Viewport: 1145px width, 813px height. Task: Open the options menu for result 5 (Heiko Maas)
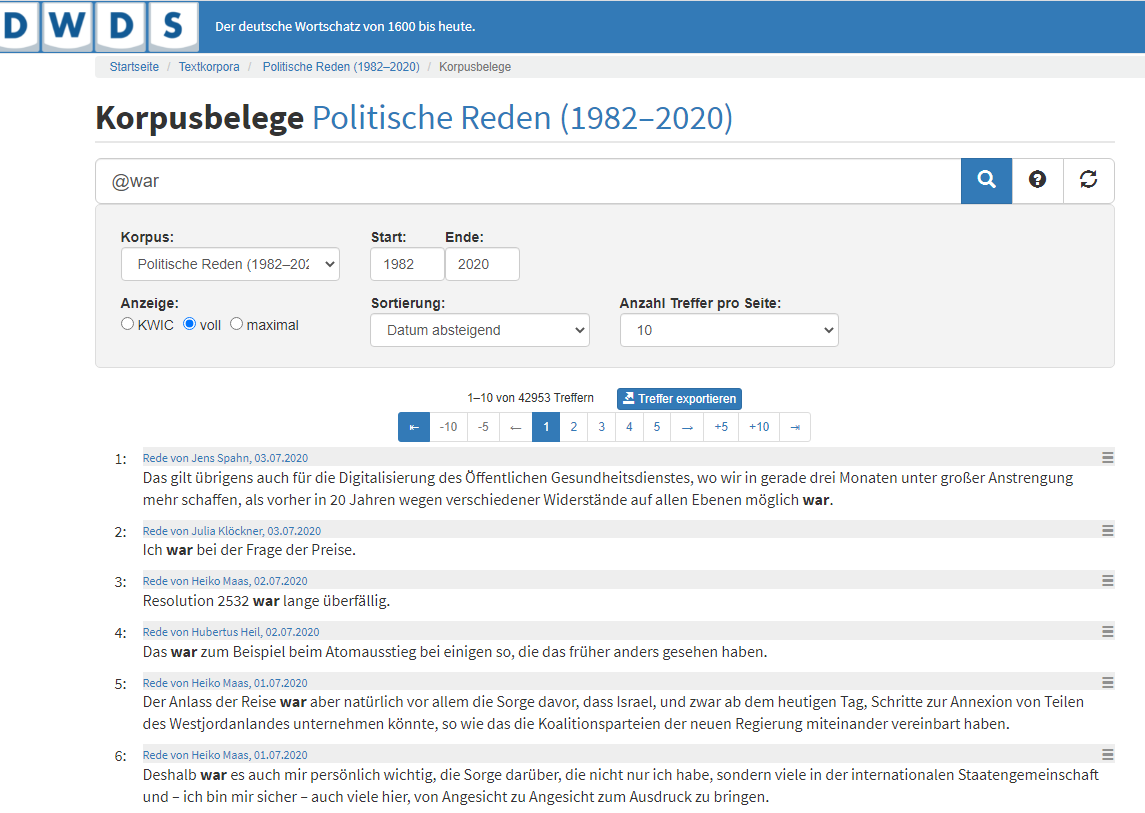(1107, 683)
